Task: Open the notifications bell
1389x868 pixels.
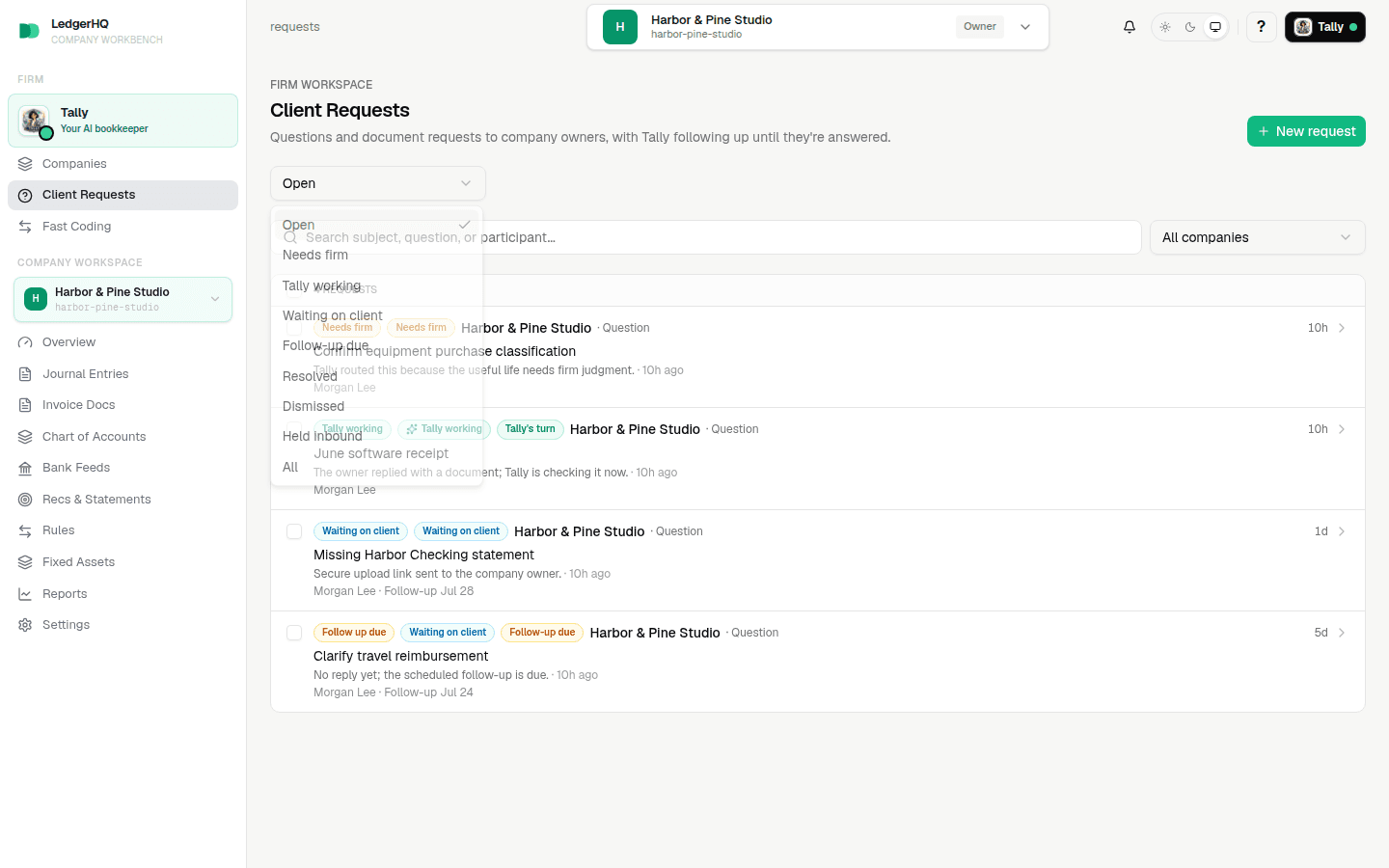Action: (1130, 27)
